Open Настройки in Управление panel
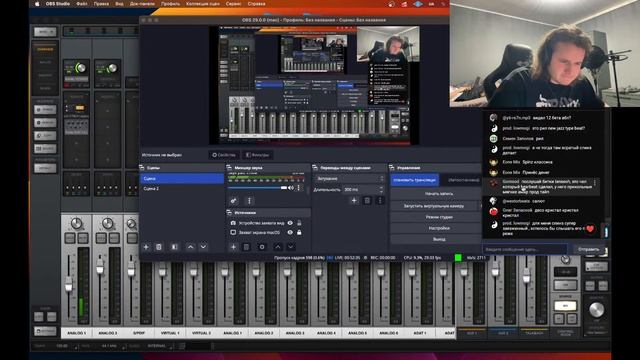 point(439,228)
